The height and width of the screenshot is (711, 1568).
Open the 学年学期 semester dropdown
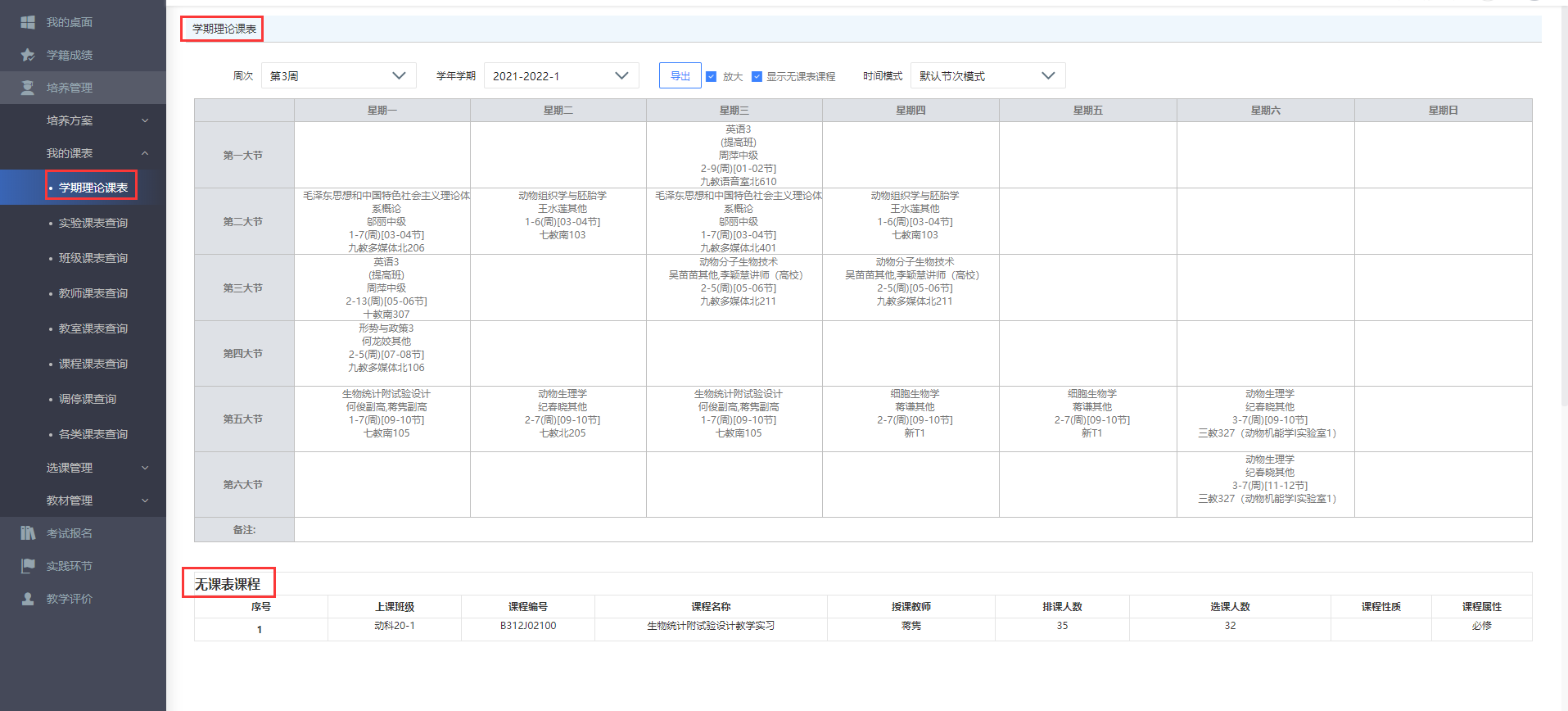[x=561, y=76]
